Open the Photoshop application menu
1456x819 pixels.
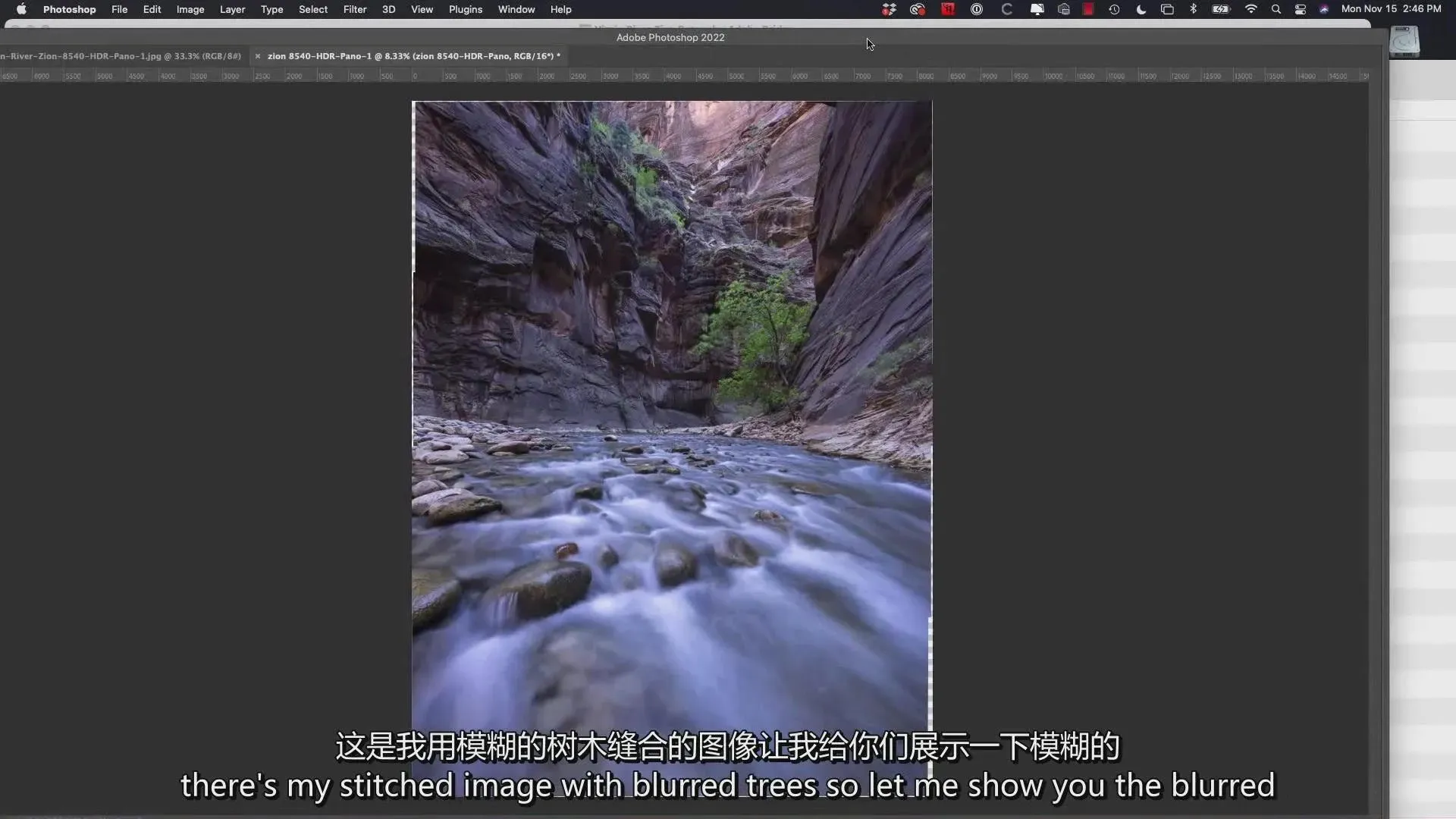point(69,9)
